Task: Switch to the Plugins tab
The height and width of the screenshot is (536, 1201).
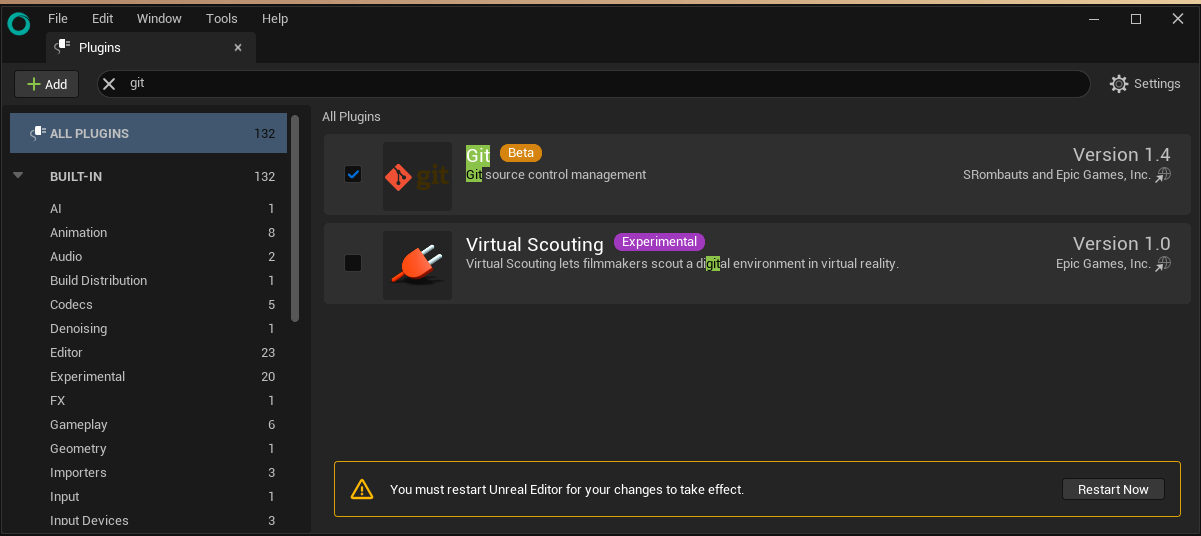Action: coord(150,47)
